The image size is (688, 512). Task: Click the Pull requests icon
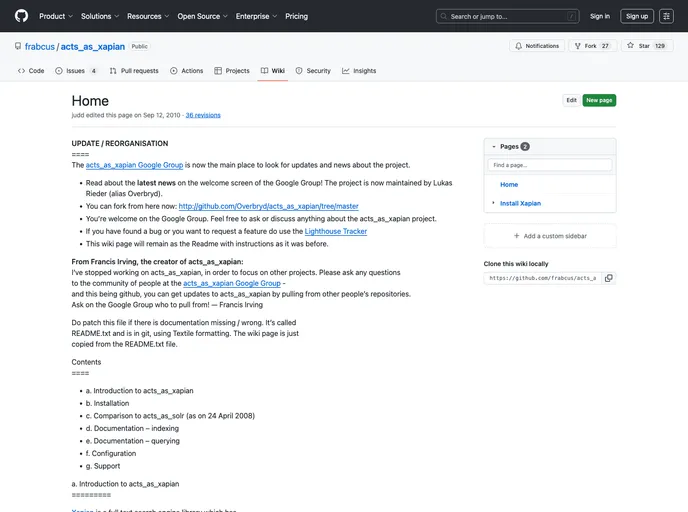pos(113,71)
